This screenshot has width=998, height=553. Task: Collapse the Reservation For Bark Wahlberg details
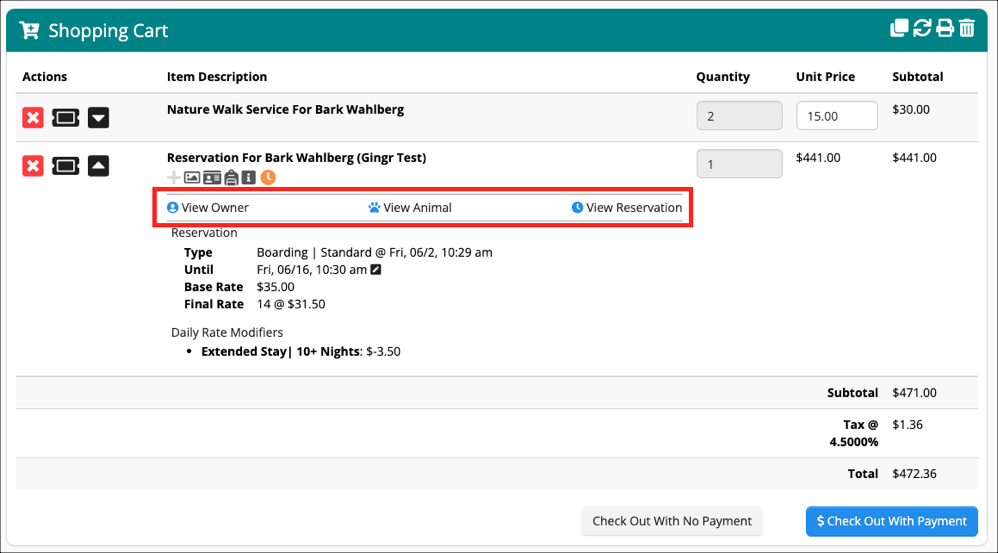click(x=98, y=166)
